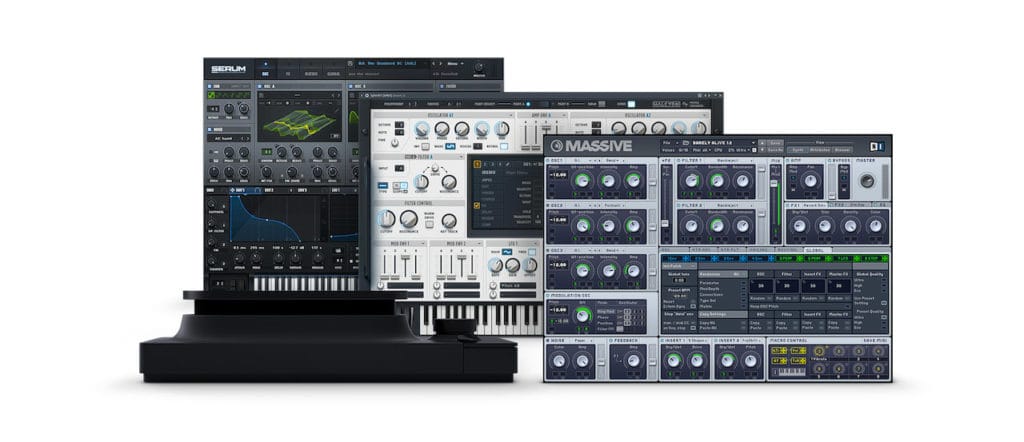
Task: Switch to Synth view in Massive
Action: pyautogui.click(x=798, y=150)
